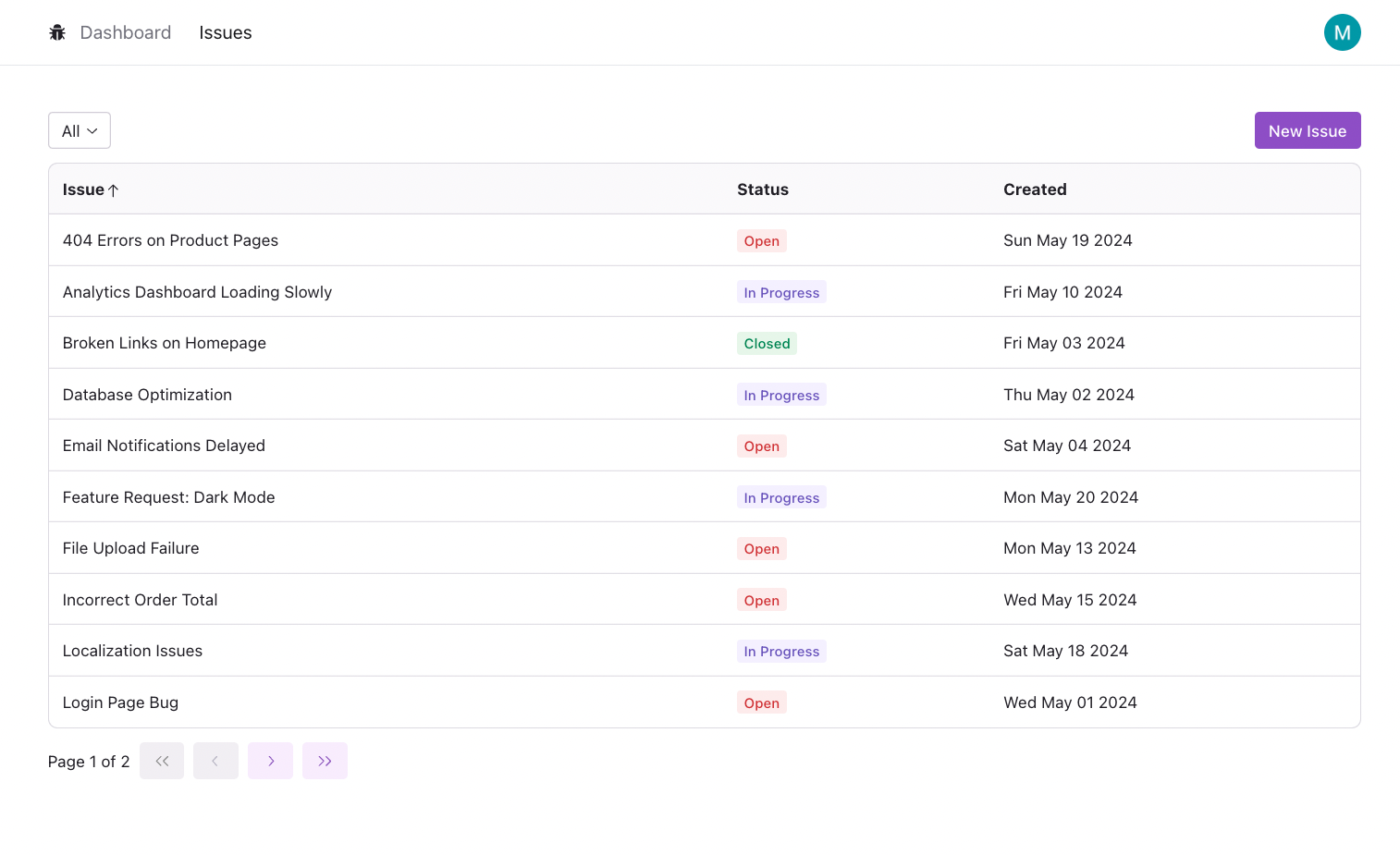Click In Progress badge on Localization Issues row
This screenshot has width=1400, height=855.
click(781, 652)
